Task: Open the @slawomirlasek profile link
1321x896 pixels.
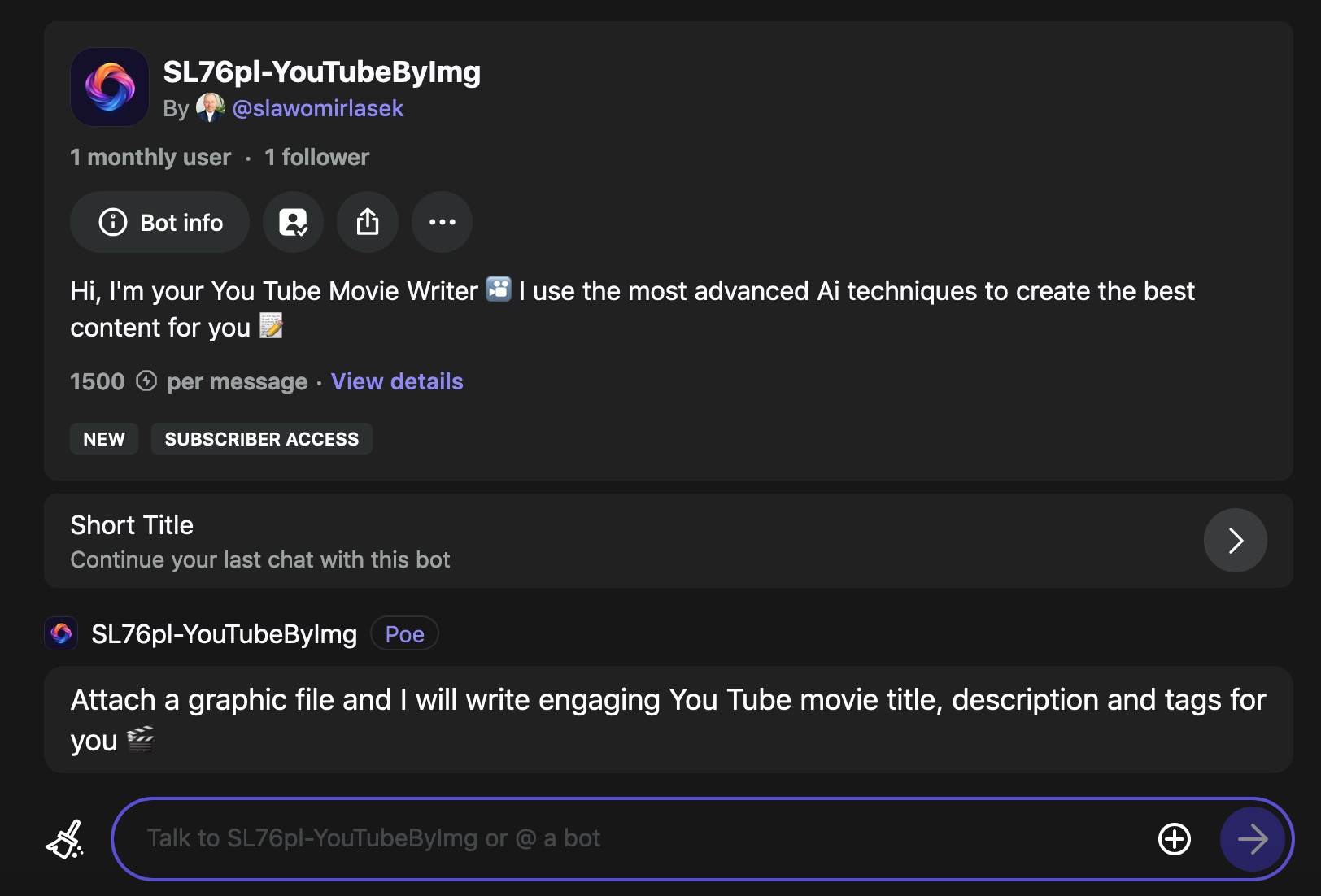Action: point(318,108)
